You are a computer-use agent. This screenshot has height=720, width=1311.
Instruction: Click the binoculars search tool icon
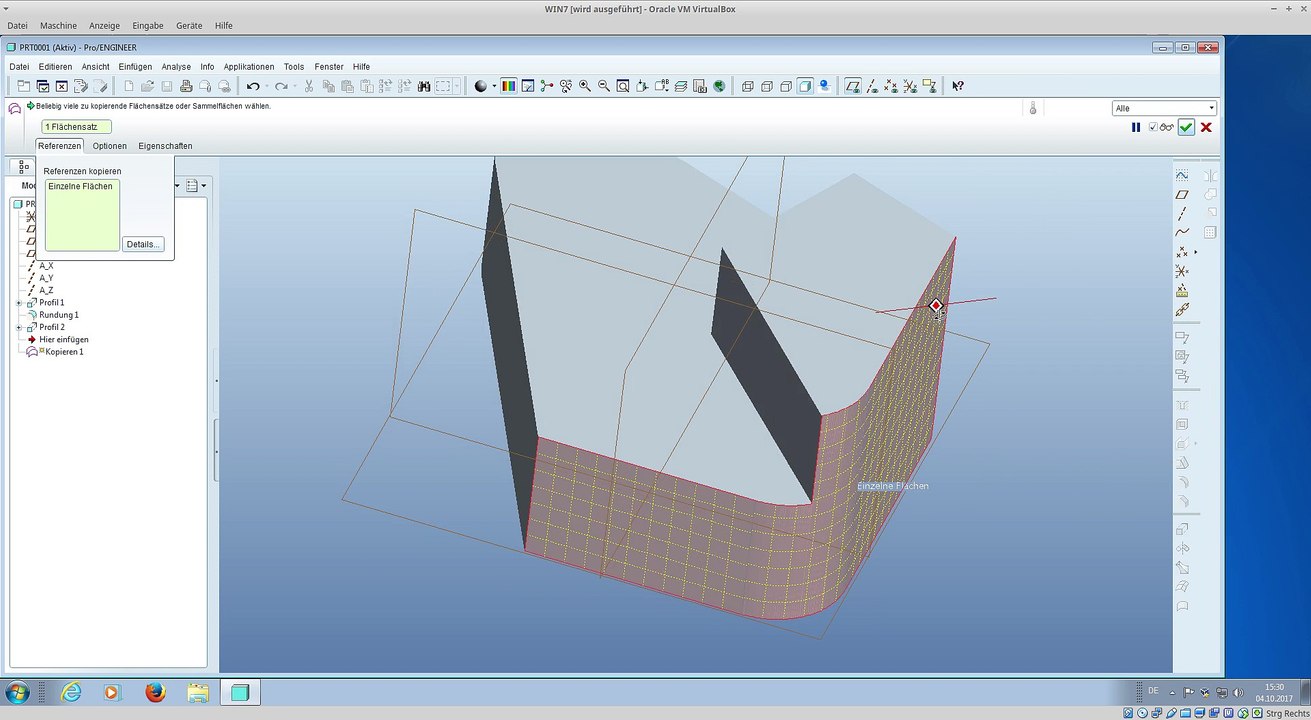(x=424, y=87)
